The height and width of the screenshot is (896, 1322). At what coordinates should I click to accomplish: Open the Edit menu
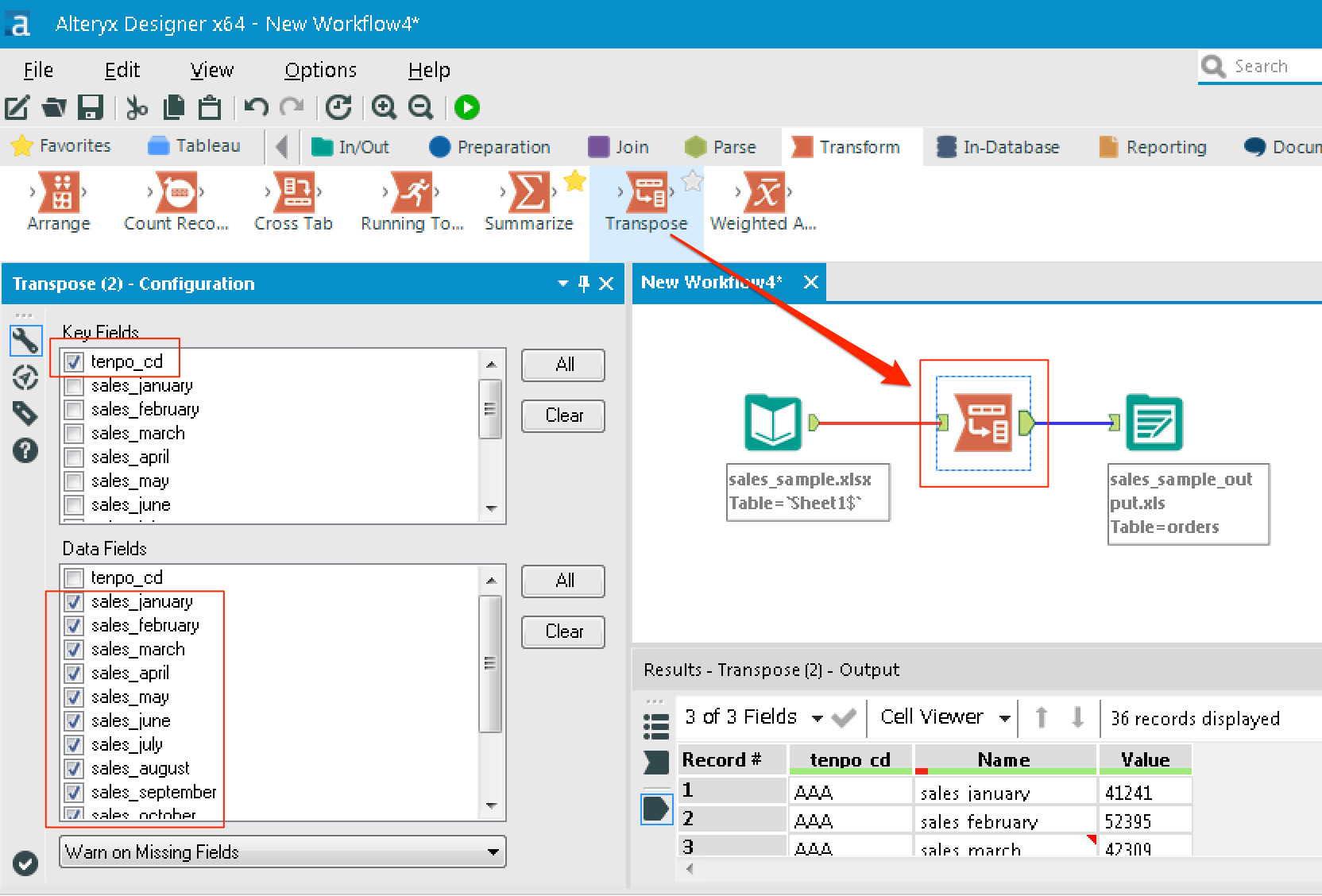122,70
